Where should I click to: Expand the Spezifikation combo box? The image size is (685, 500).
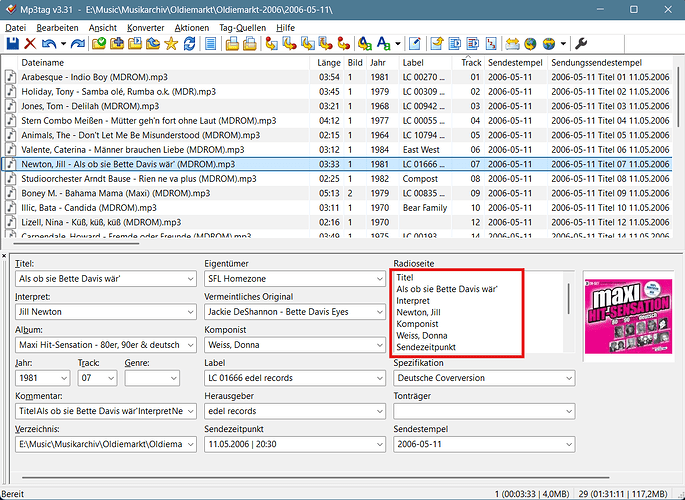(569, 378)
